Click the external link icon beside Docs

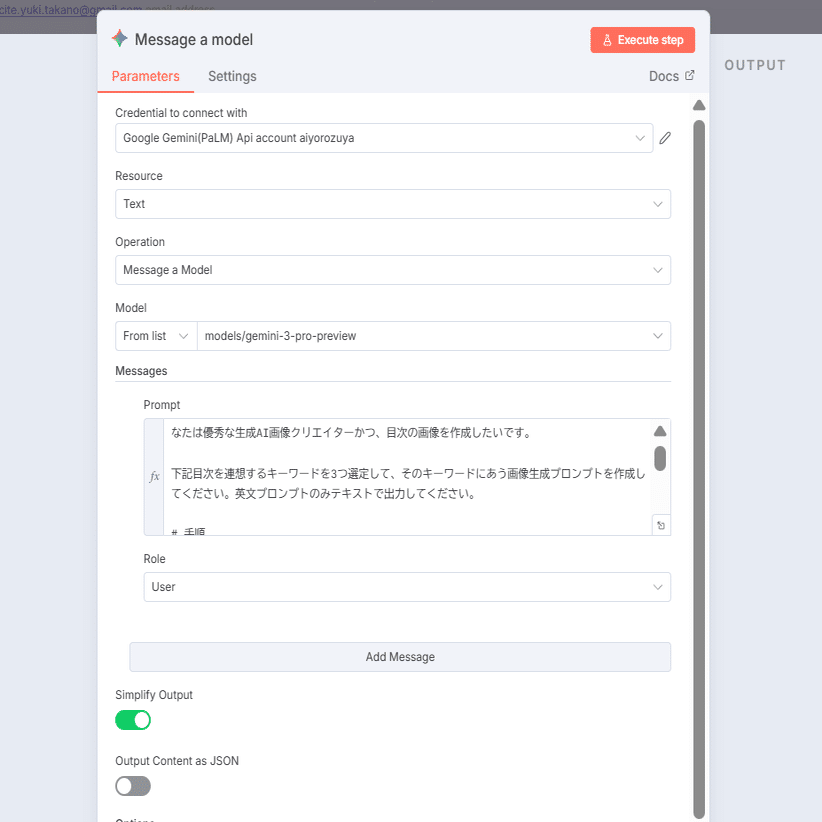[x=689, y=75]
